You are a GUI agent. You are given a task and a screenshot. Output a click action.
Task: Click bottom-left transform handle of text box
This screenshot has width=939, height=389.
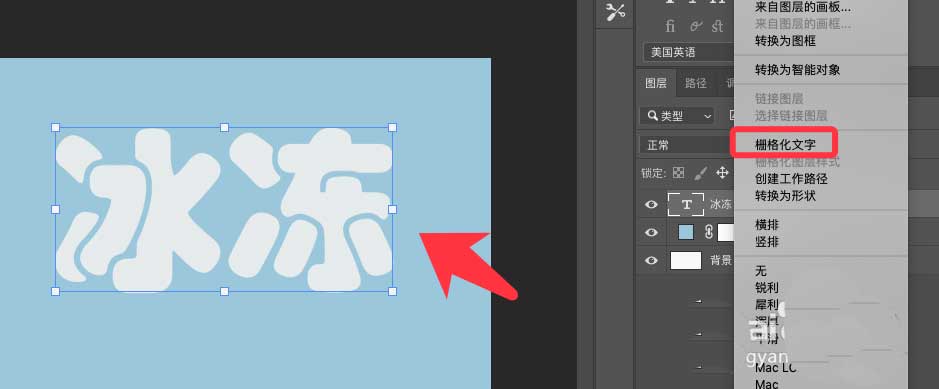tap(56, 291)
